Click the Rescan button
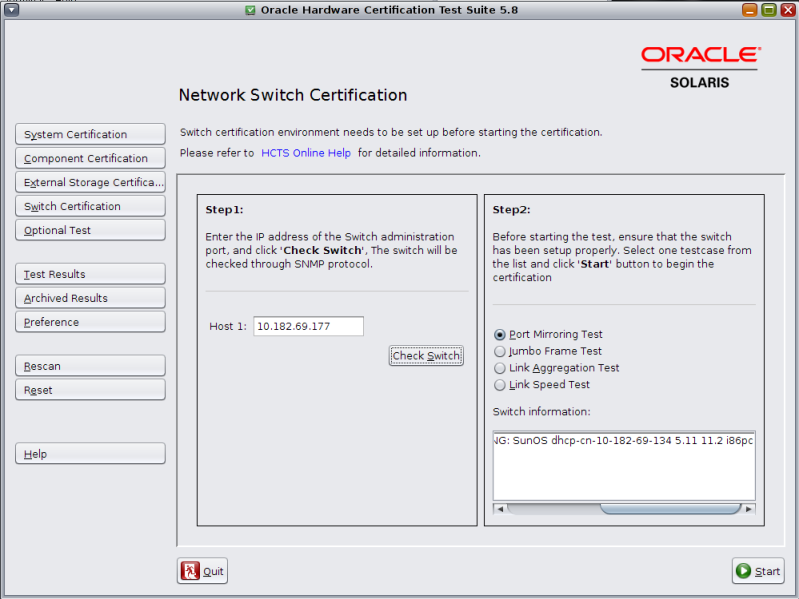 click(90, 366)
